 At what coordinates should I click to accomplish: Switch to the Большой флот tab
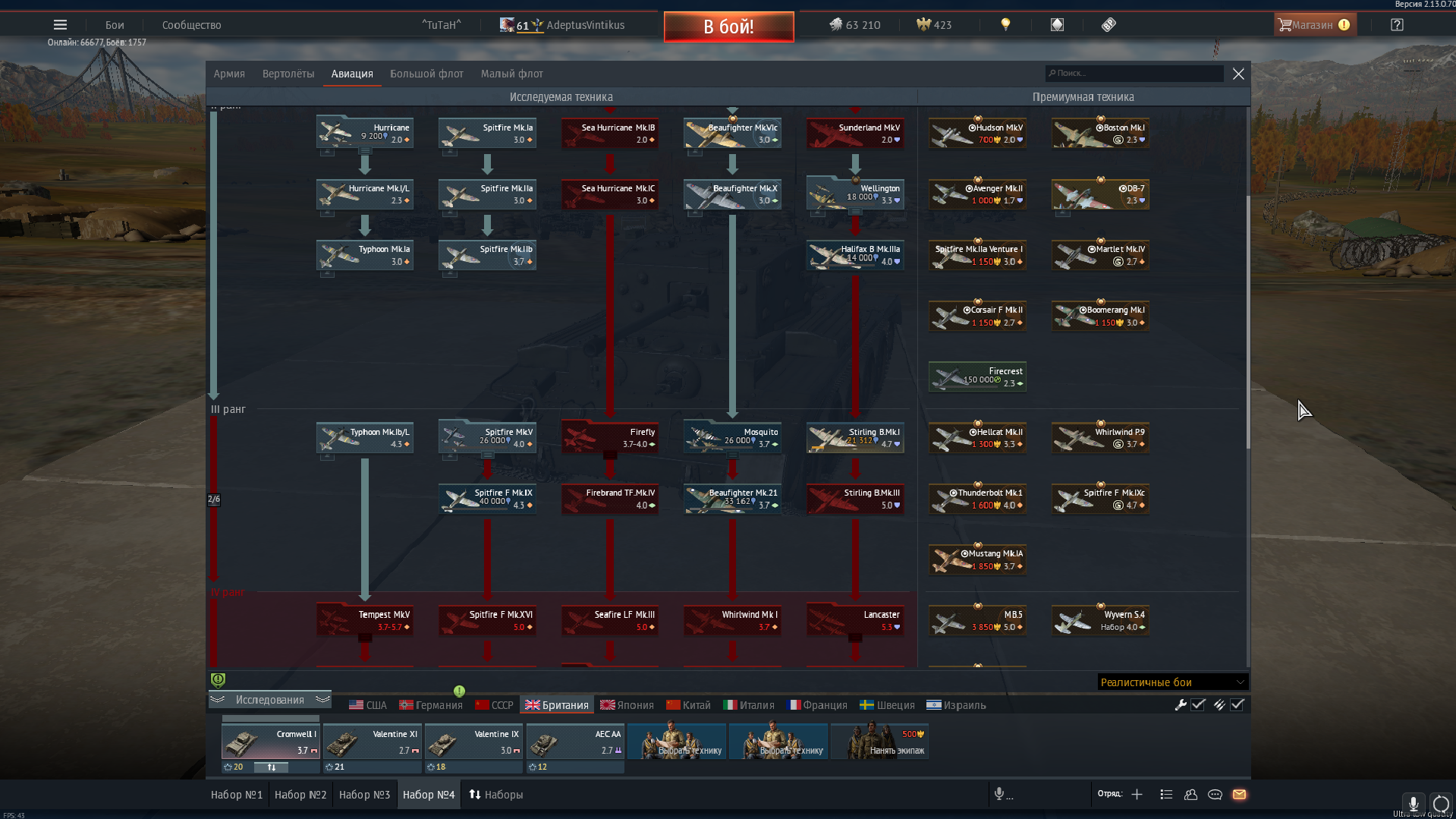click(426, 74)
